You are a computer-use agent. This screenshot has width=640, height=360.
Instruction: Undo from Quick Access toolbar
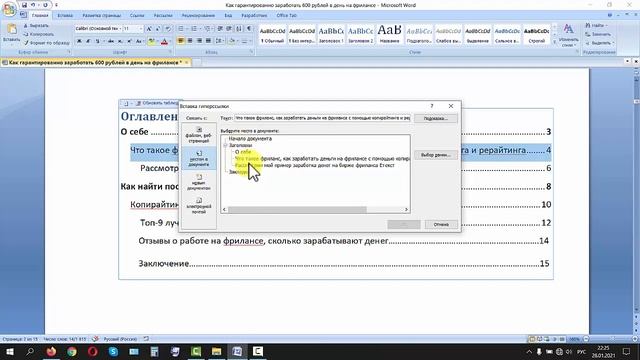pos(33,5)
